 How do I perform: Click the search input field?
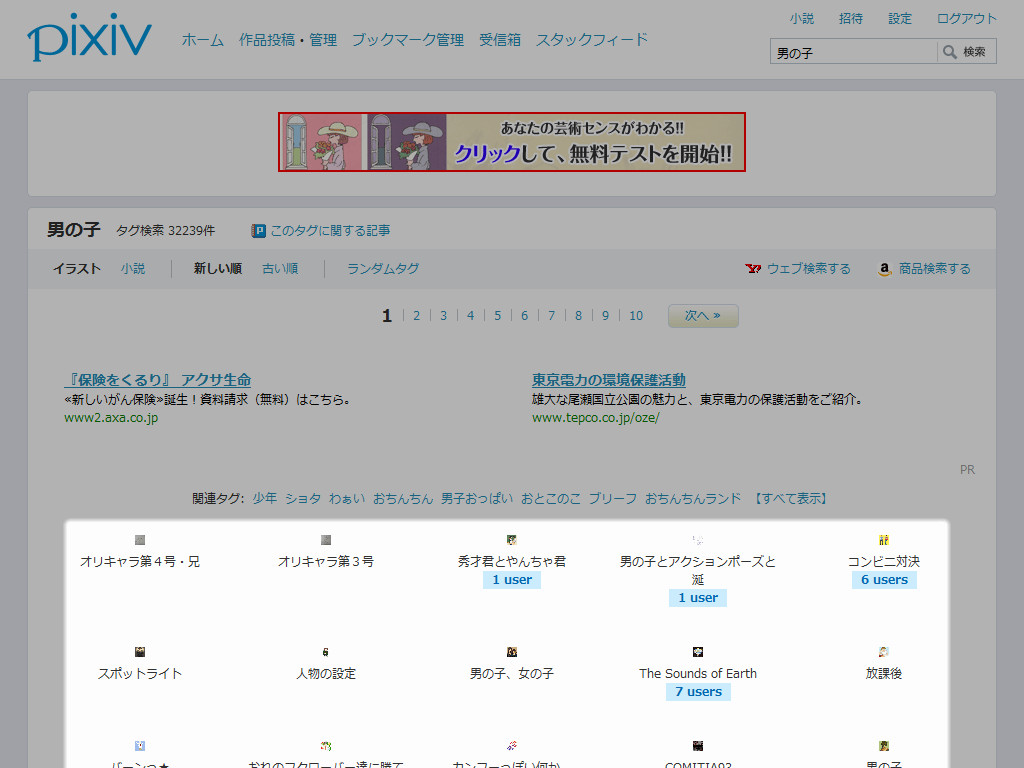pyautogui.click(x=853, y=52)
